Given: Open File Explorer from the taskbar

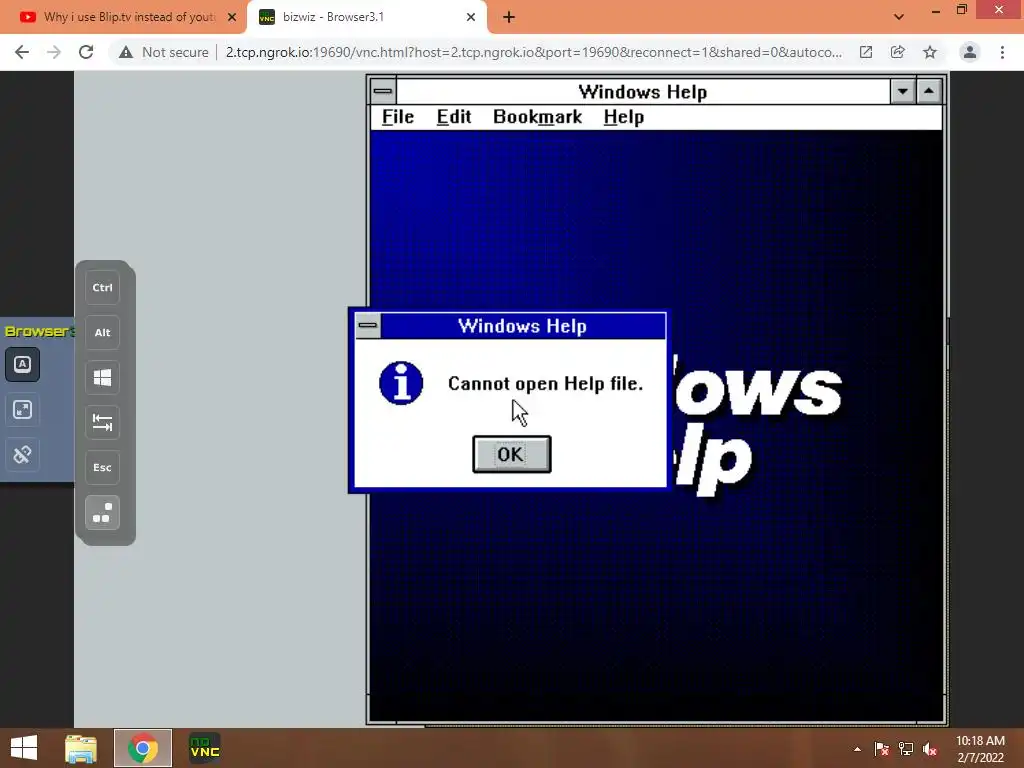Looking at the screenshot, I should click(81, 748).
